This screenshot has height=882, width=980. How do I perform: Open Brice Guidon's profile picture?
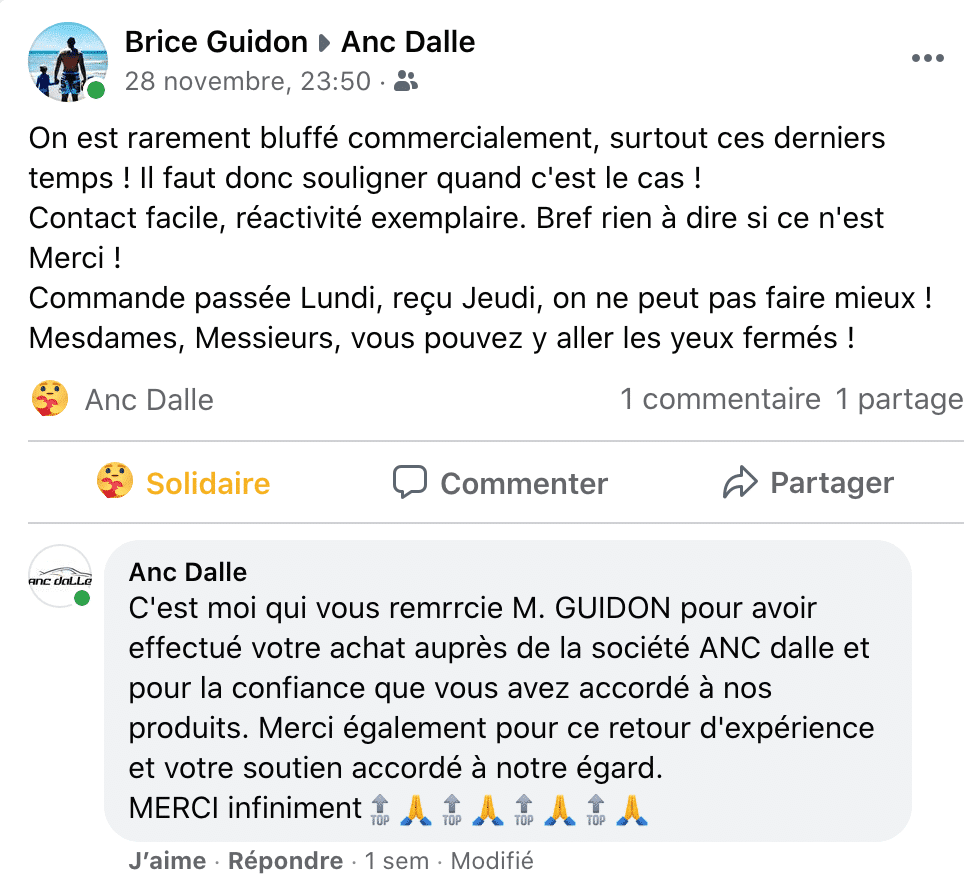point(67,61)
